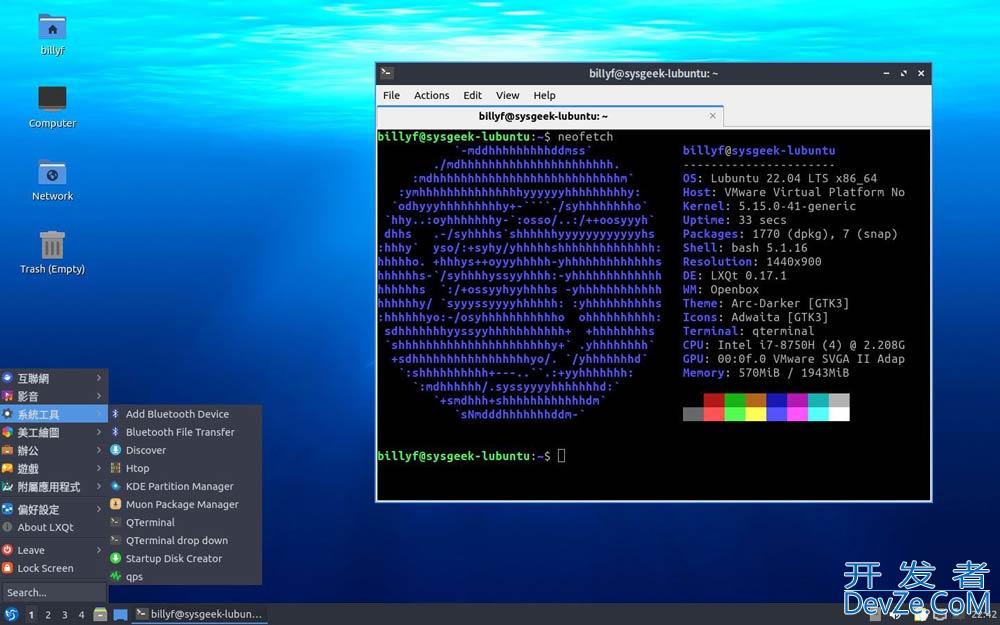Open the Actions menu in QTerminal
Viewport: 1000px width, 625px height.
(431, 95)
